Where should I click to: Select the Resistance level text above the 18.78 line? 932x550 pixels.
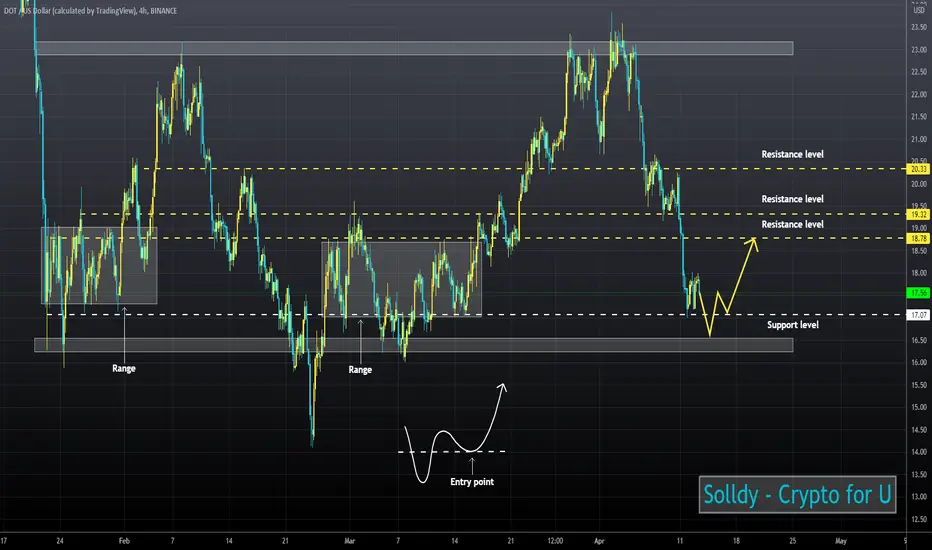click(792, 225)
